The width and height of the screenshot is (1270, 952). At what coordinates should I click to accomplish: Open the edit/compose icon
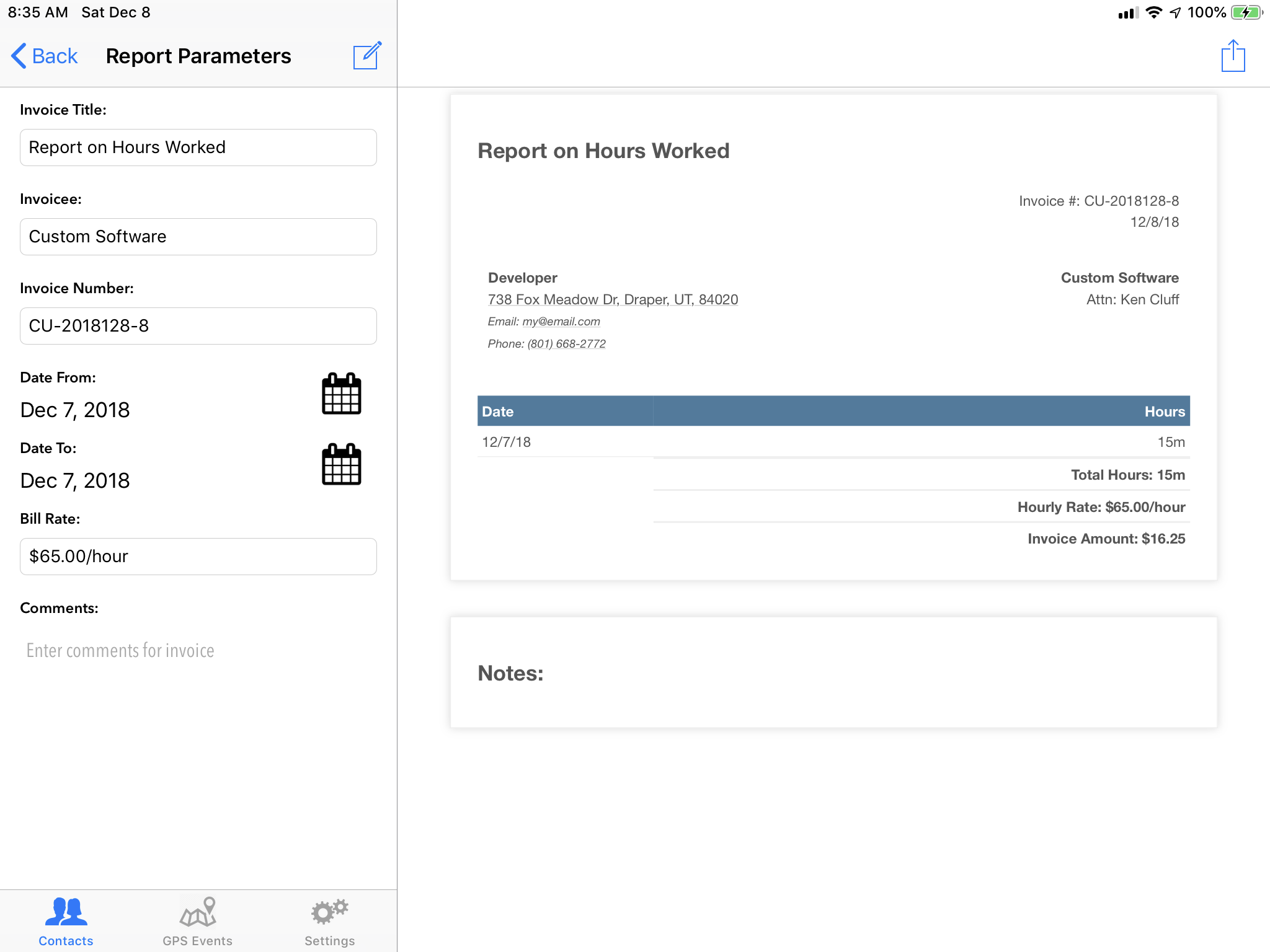coord(367,56)
